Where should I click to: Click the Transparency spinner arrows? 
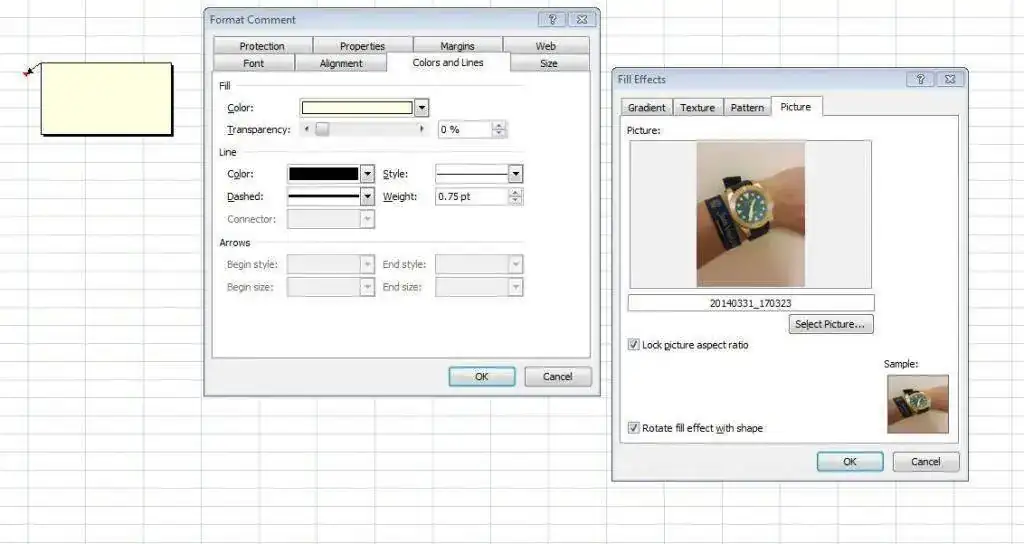pos(499,129)
